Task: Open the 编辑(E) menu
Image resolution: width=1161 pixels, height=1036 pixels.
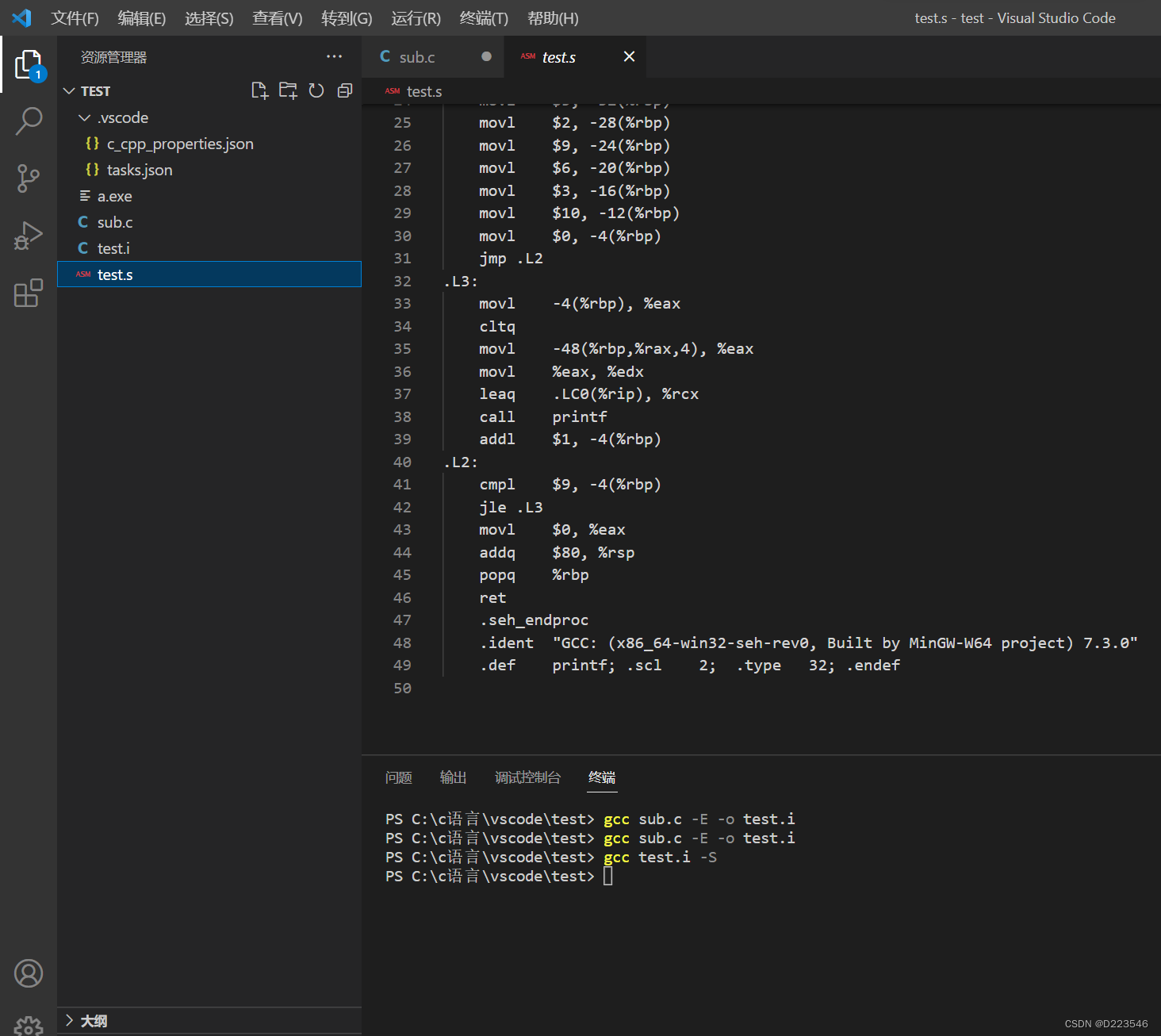Action: 142,17
